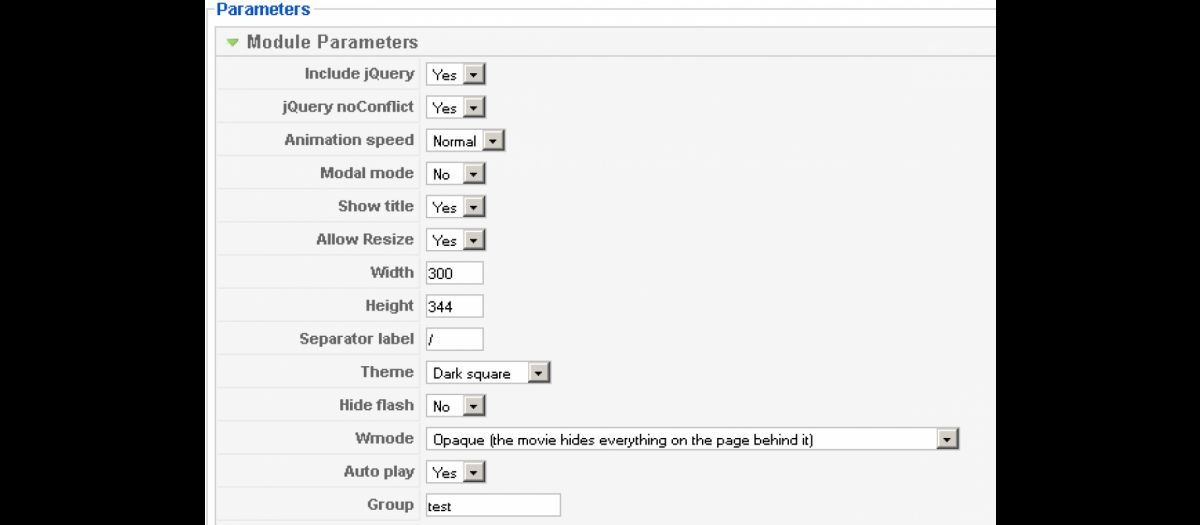Expand the Wmode dropdown showing Opaque
Viewport: 1200px width, 525px height.
(x=692, y=439)
